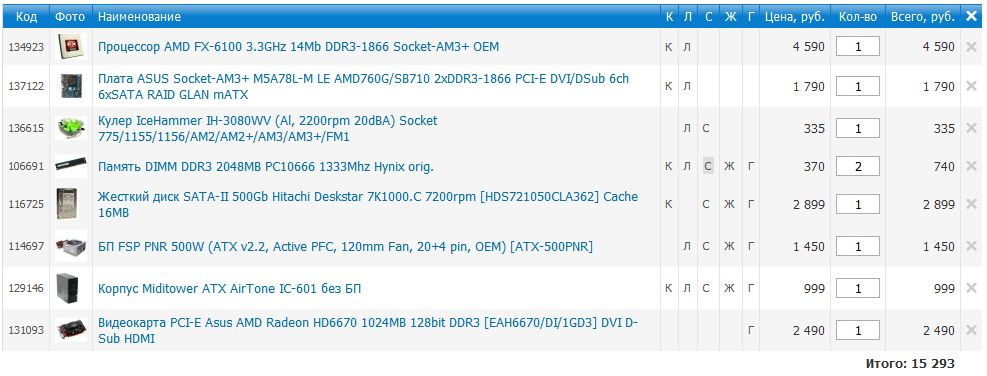Viewport: 987px width, 376px height.
Task: Open the IceHammer cooler photo
Action: click(69, 128)
